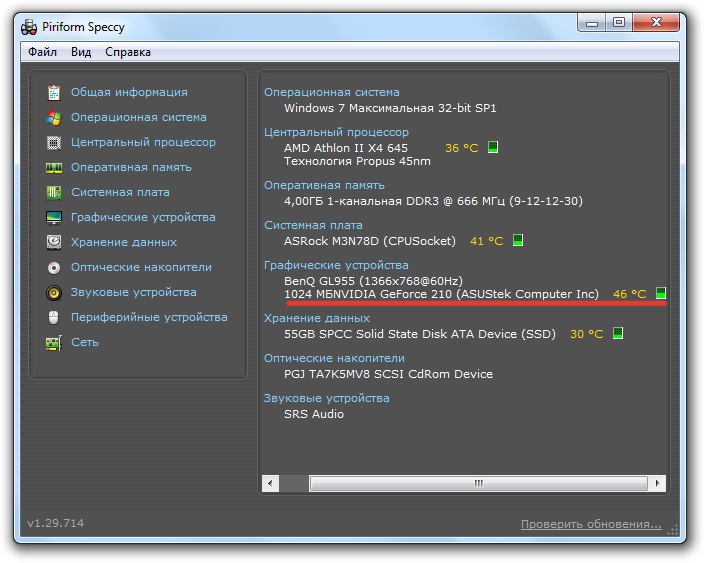Image resolution: width=705 pixels, height=563 pixels.
Task: Open the Центральный процессор summary heading link
Action: [x=336, y=132]
